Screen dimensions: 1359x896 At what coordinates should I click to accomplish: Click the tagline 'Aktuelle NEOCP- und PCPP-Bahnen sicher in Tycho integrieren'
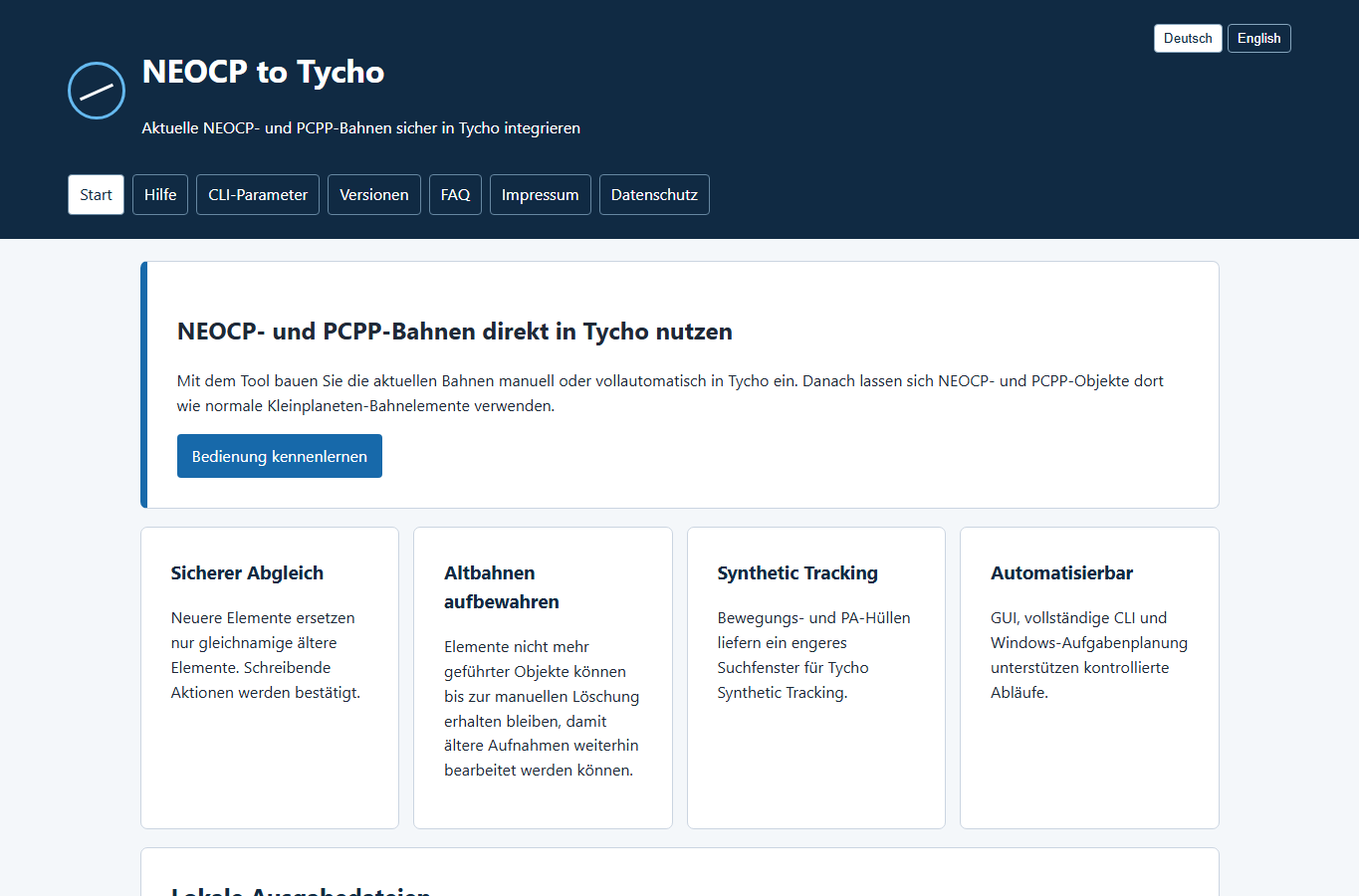click(x=360, y=127)
